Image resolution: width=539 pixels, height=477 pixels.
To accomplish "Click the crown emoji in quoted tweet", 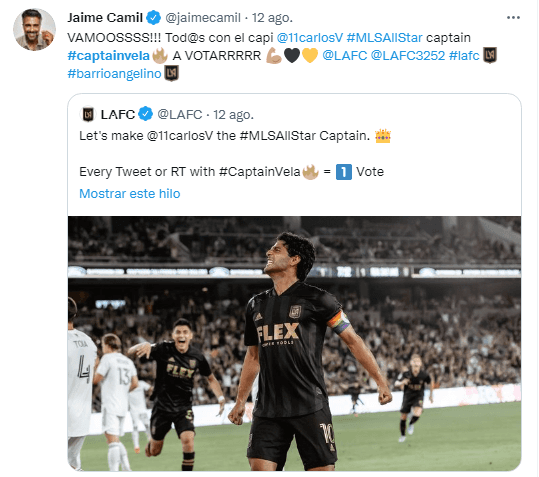I will click(x=383, y=136).
